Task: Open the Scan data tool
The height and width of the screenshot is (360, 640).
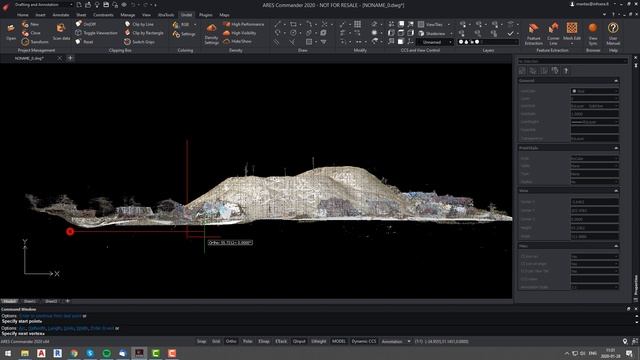Action: pos(61,31)
